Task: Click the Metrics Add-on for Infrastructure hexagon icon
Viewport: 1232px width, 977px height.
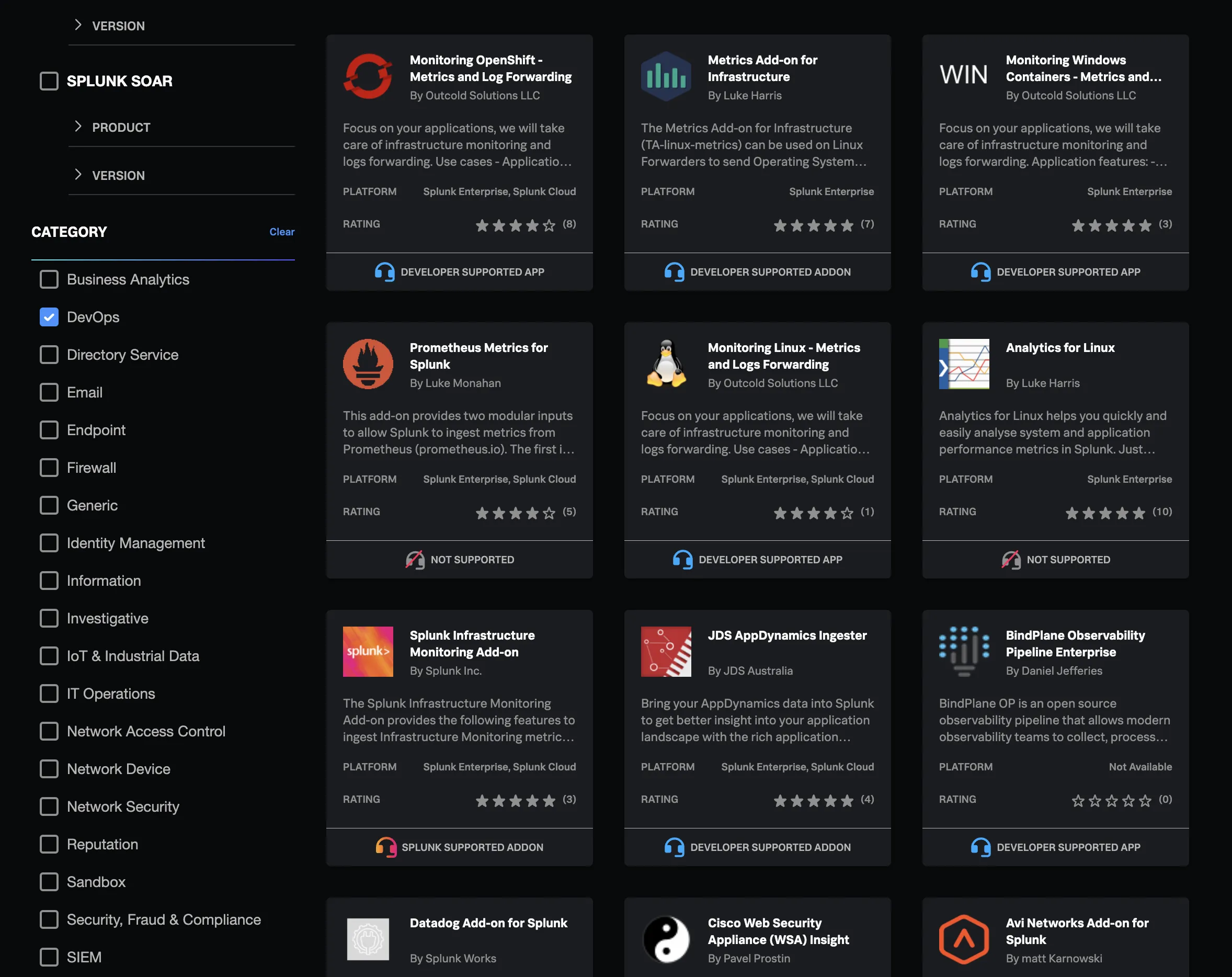Action: pos(666,76)
